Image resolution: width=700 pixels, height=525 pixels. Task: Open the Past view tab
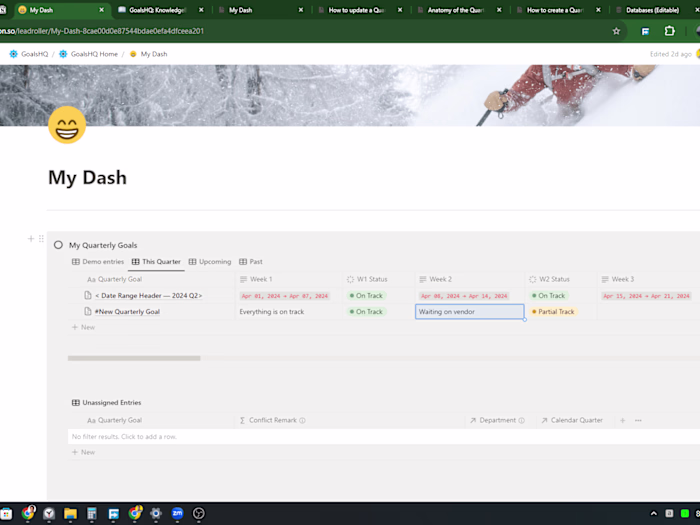click(251, 262)
